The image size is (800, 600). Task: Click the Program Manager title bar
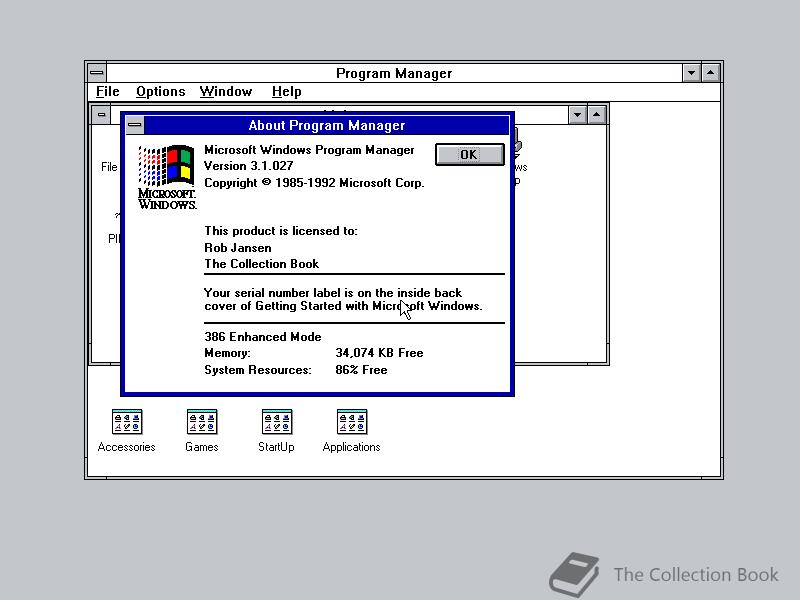[x=394, y=73]
